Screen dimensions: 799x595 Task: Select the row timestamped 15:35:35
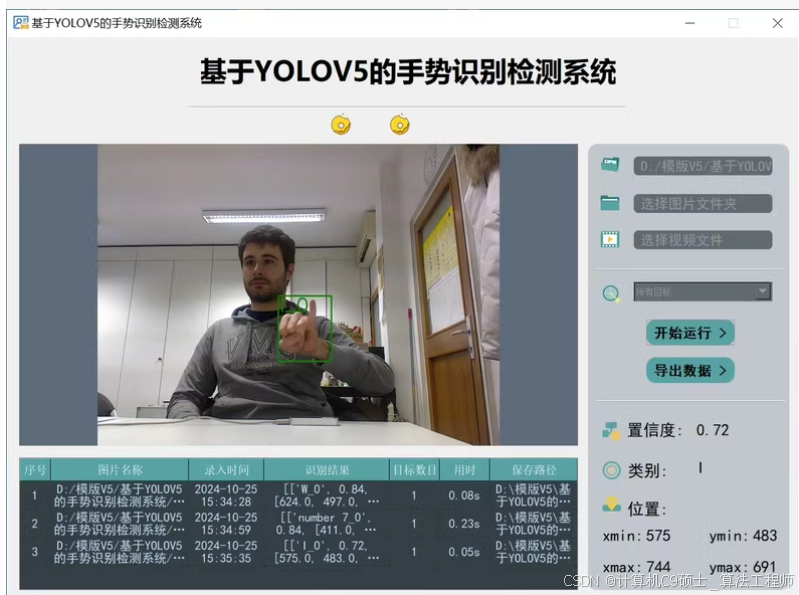pos(299,552)
